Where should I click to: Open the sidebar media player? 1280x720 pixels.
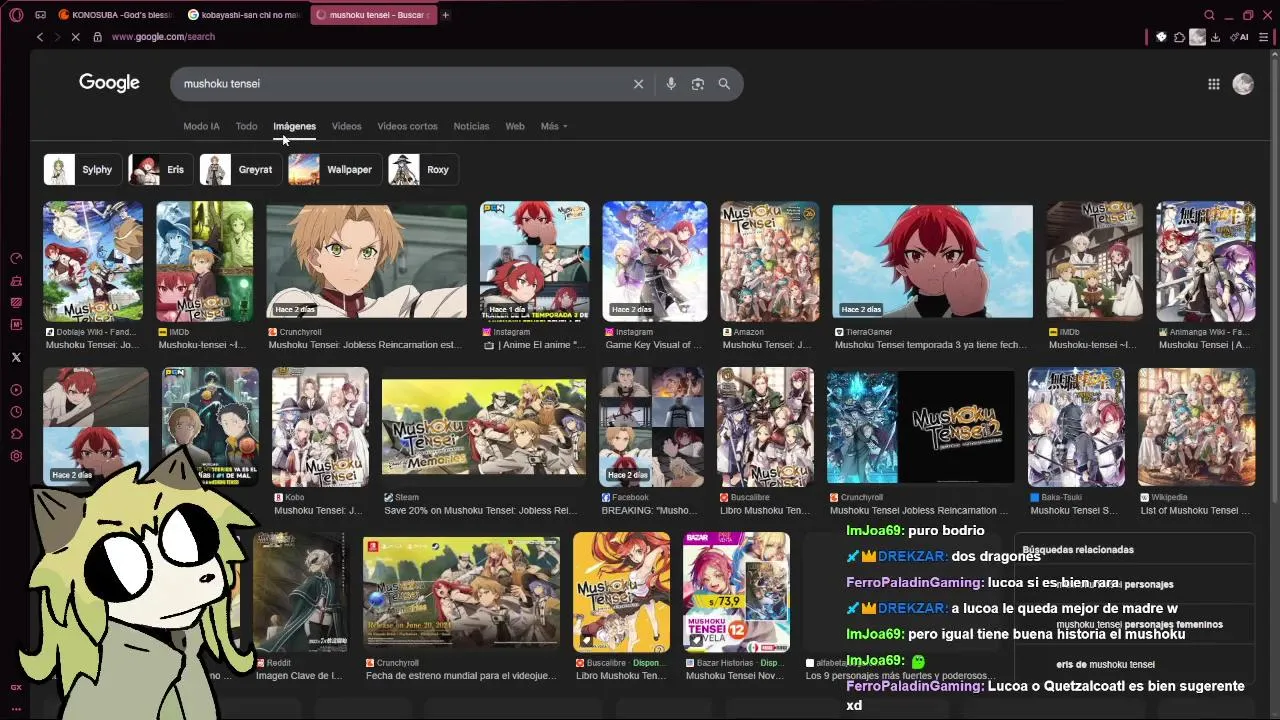click(16, 390)
